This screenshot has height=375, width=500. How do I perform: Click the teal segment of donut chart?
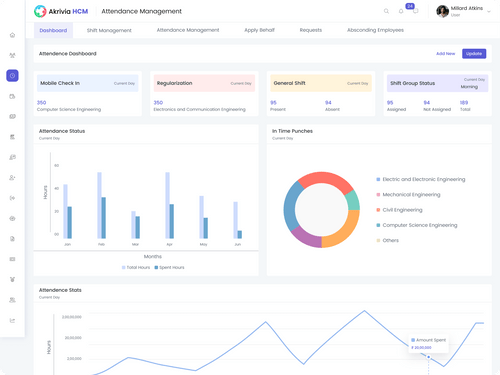click(x=353, y=200)
